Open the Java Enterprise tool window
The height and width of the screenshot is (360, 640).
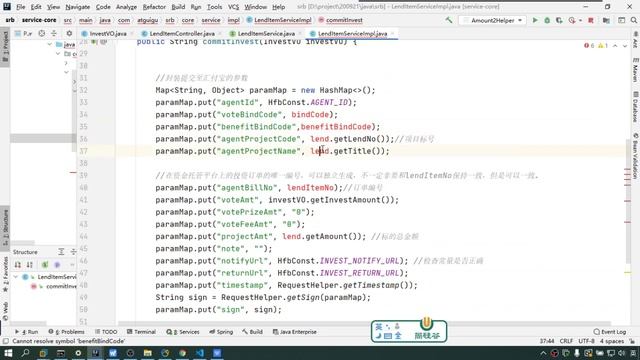pos(294,332)
